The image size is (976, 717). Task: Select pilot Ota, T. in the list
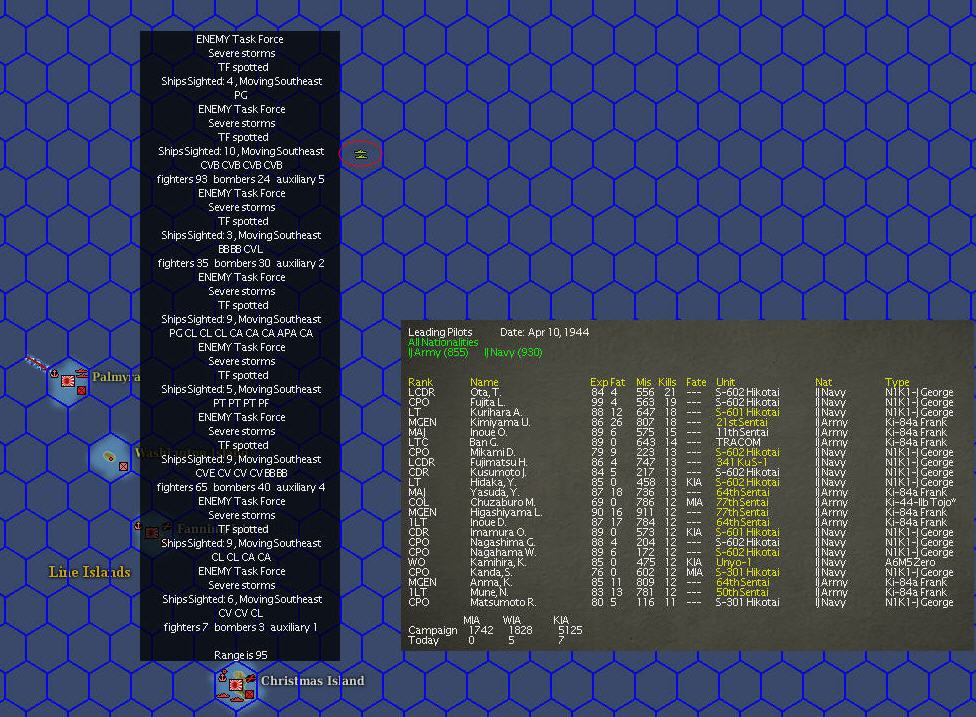(x=681, y=392)
